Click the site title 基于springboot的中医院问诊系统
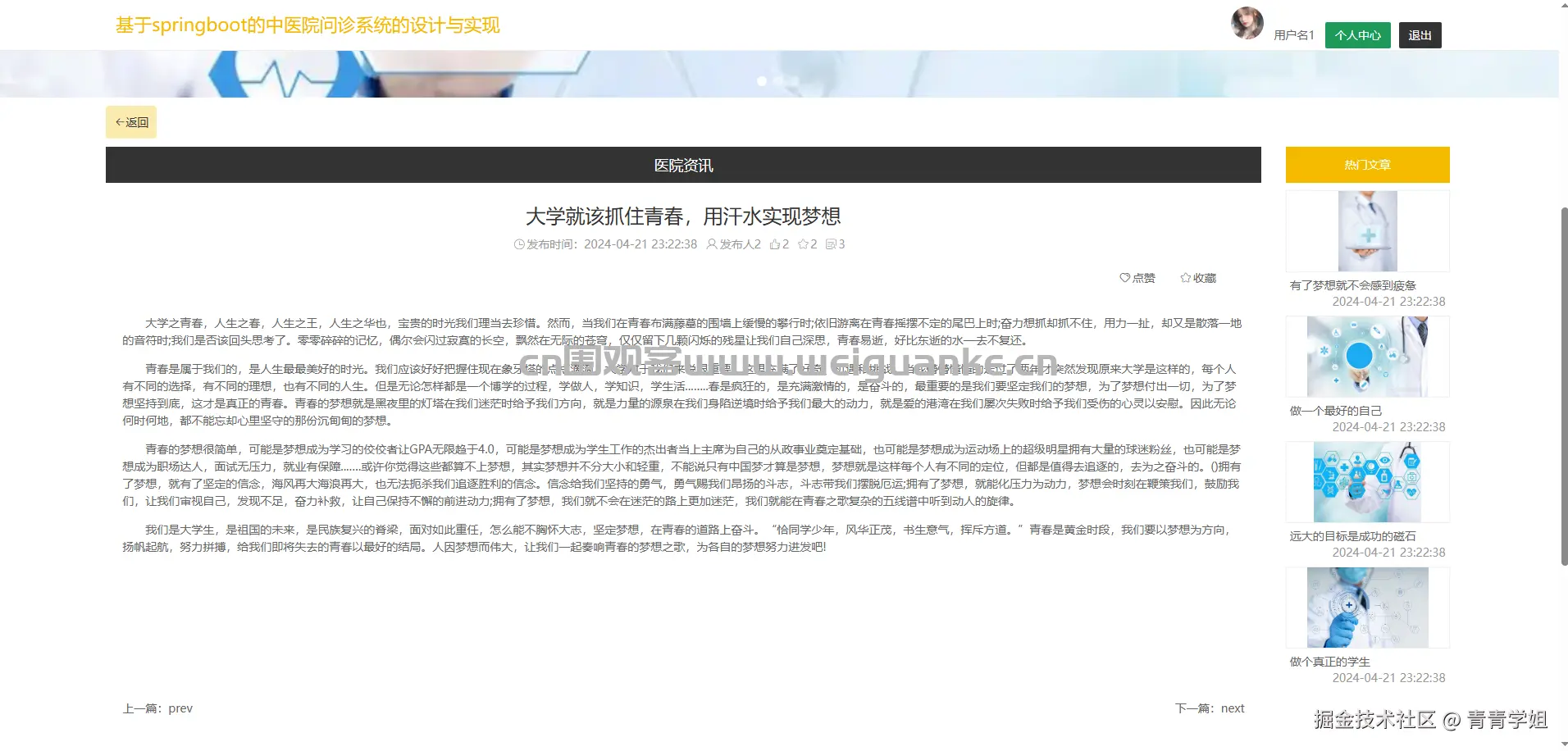This screenshot has height=751, width=1568. pos(308,25)
